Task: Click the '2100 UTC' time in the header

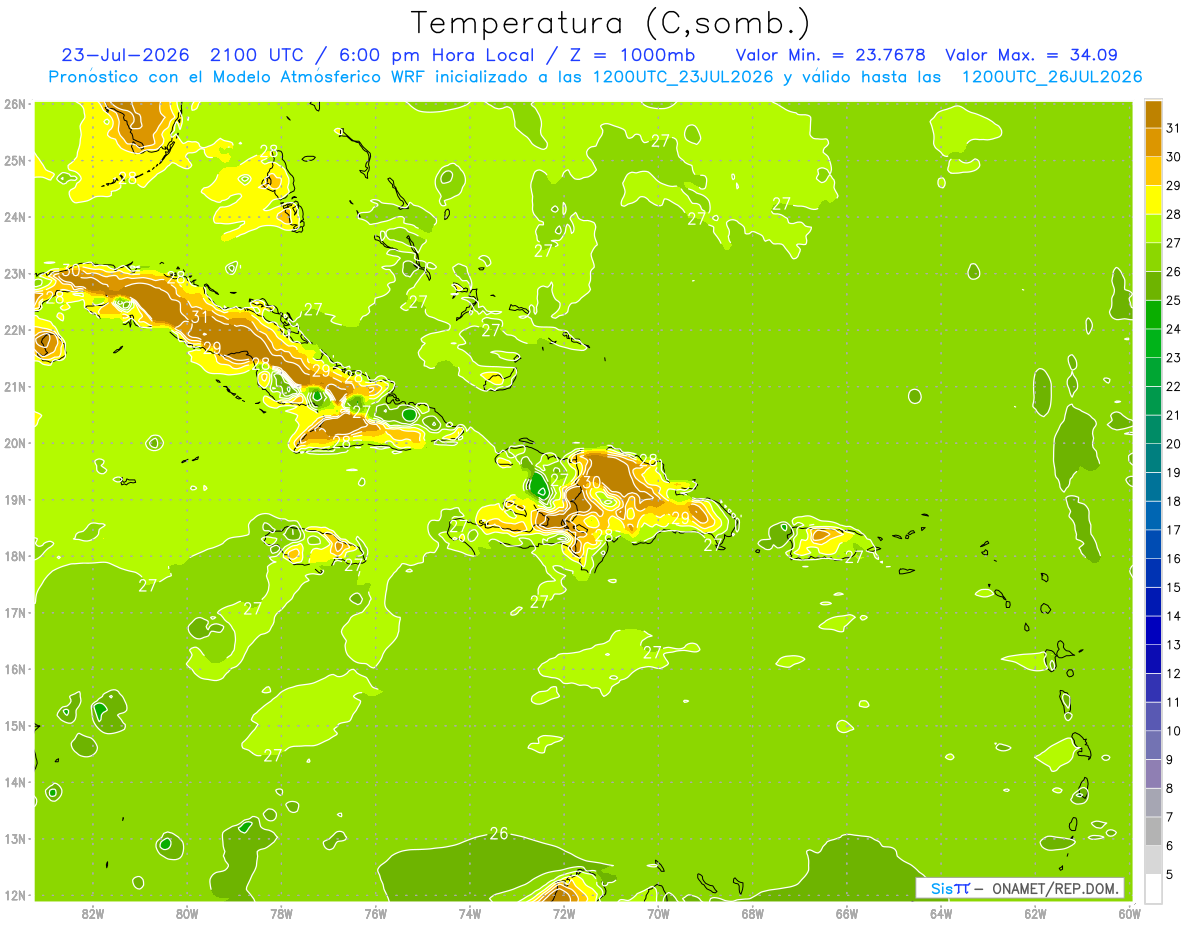Action: [x=257, y=55]
